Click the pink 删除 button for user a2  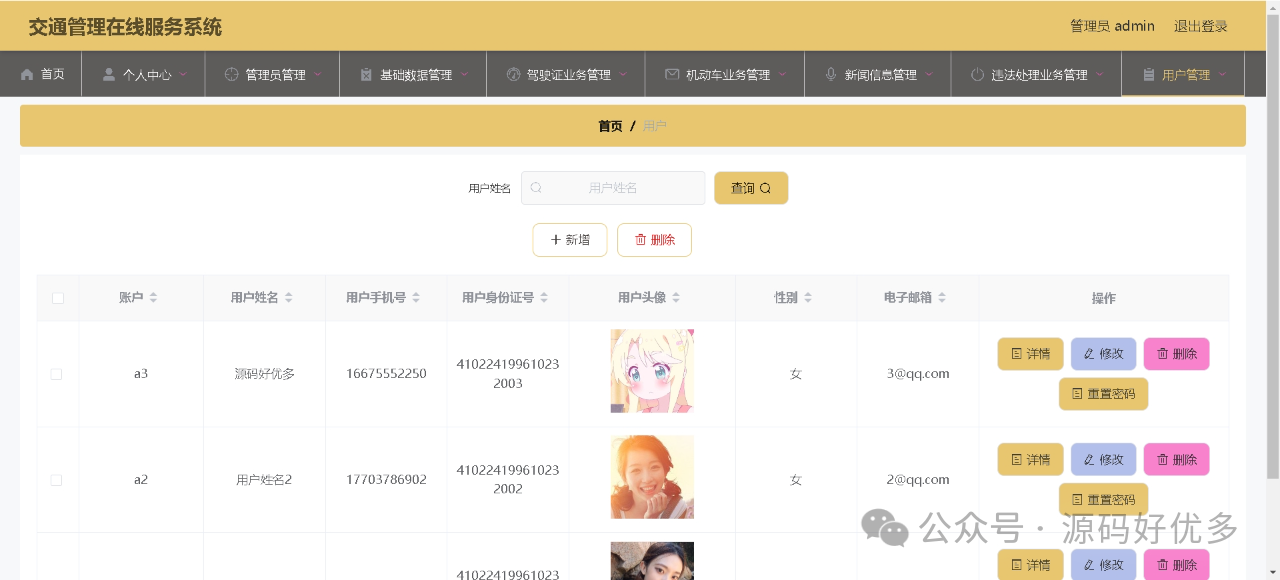(1176, 460)
